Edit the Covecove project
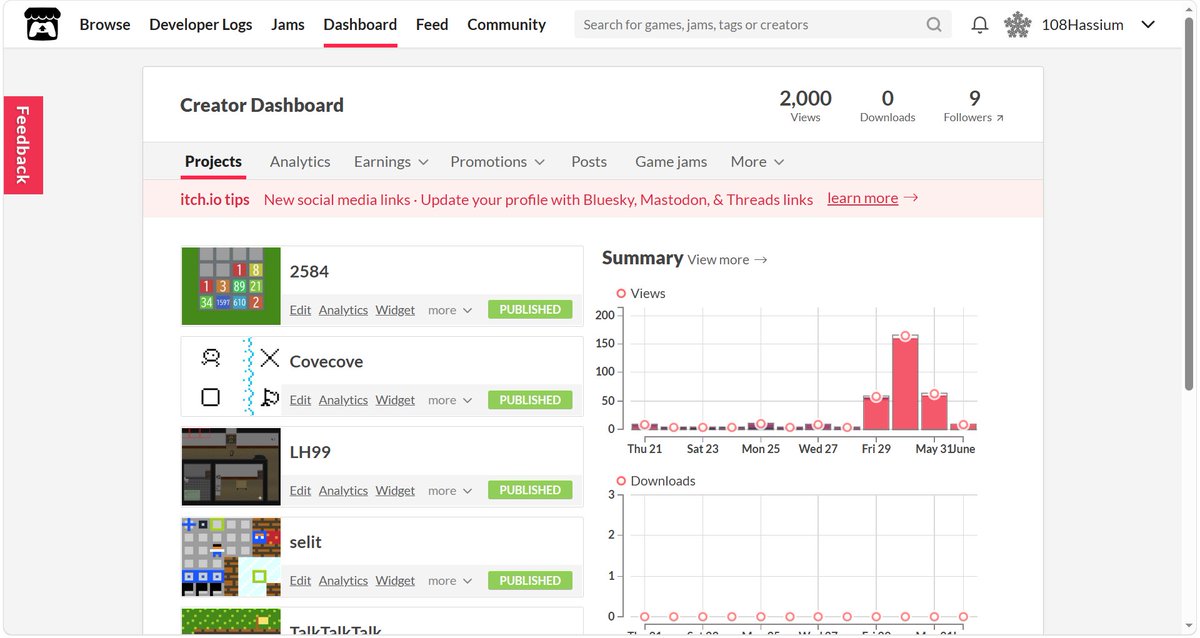 tap(300, 400)
